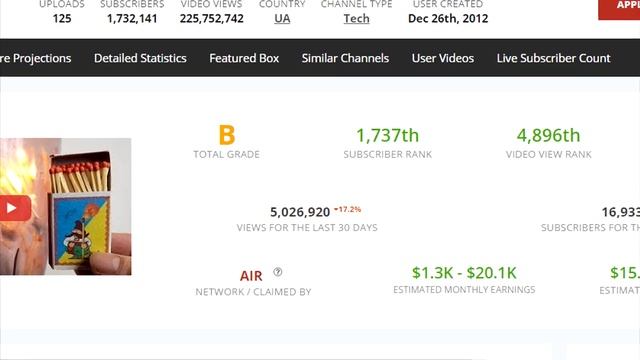640x360 pixels.
Task: Click the AIR network link
Action: click(251, 276)
